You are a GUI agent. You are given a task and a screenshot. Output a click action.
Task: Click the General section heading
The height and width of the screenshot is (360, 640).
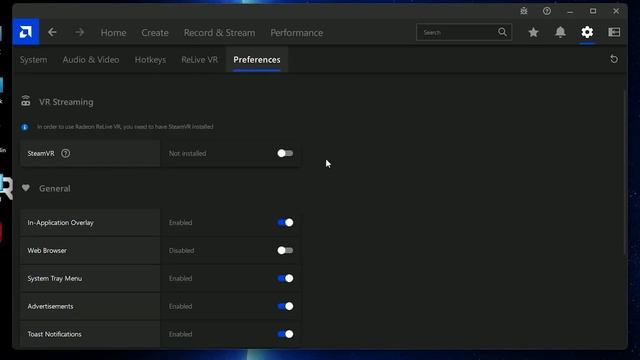point(55,189)
